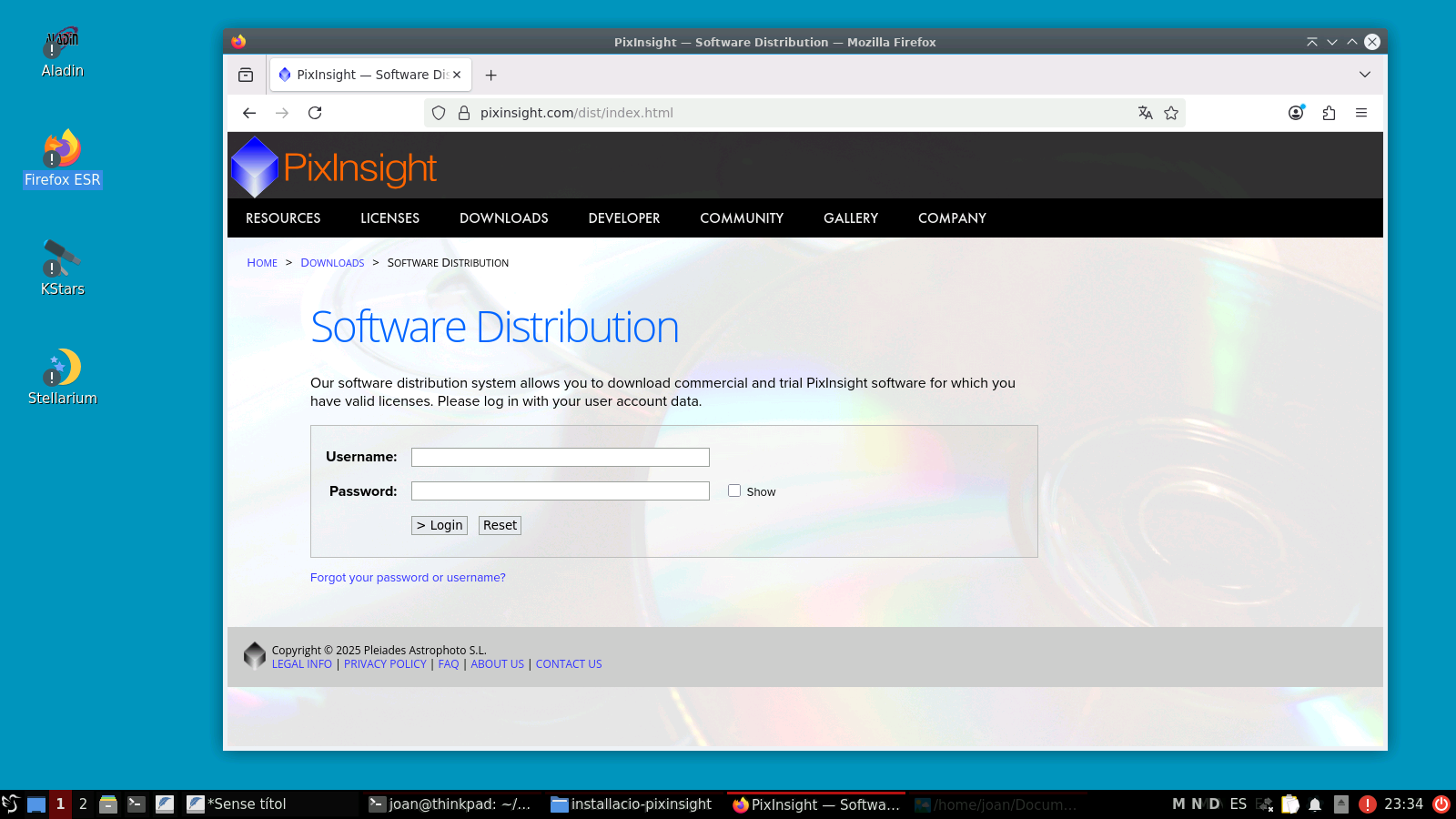1456x819 pixels.
Task: Open a new browser tab
Action: tap(490, 75)
